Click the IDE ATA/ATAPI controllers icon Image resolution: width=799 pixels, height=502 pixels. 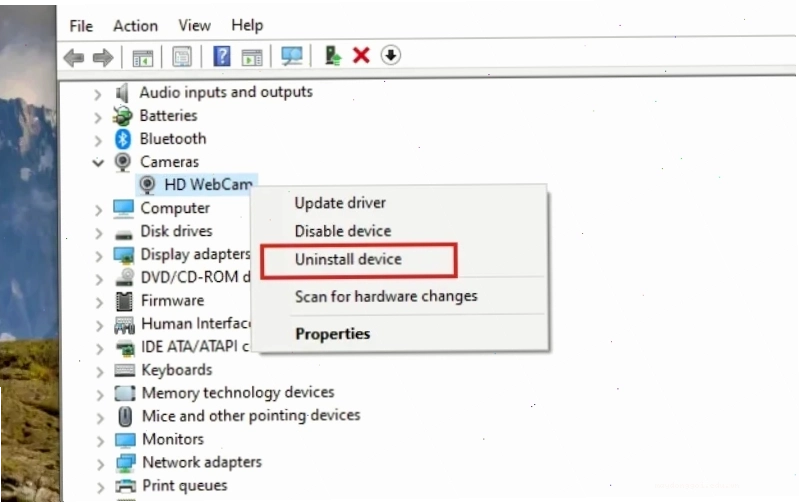[125, 349]
